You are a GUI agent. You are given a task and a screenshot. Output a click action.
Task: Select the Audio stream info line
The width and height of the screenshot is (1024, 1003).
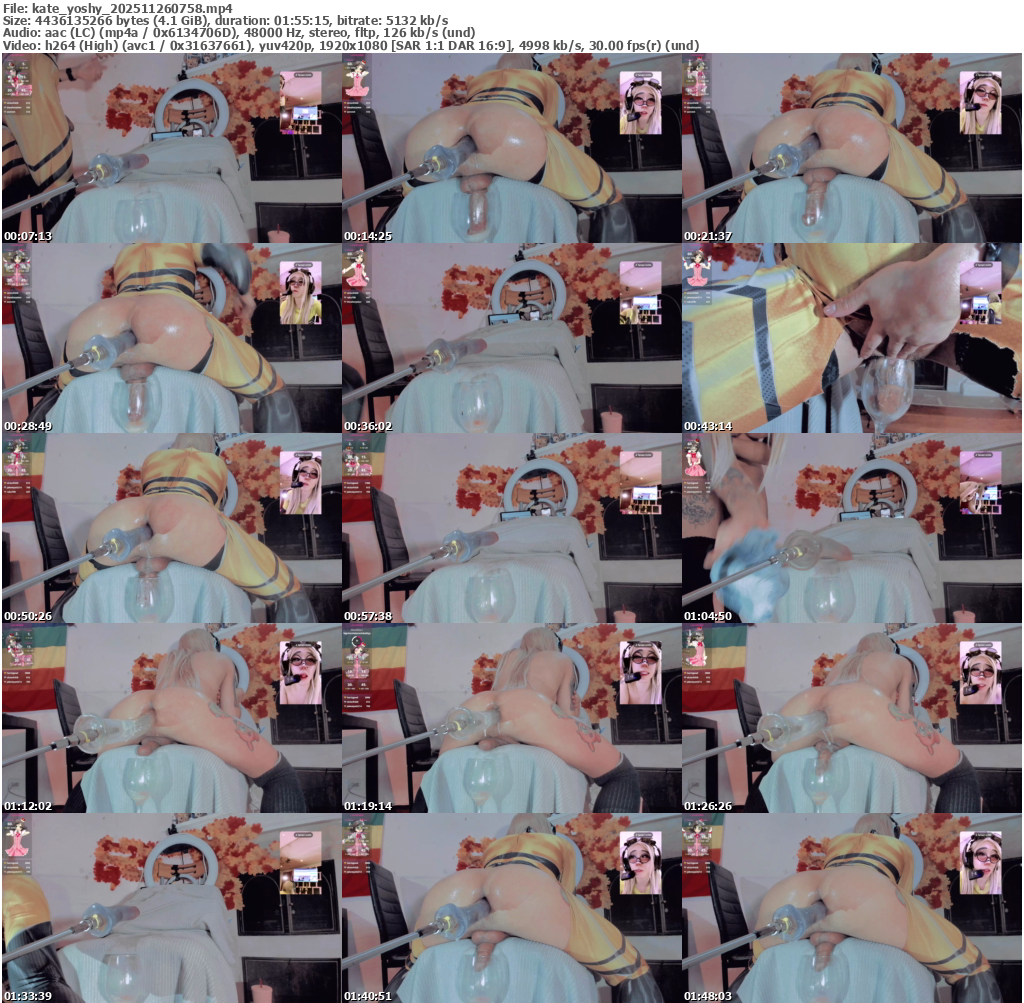click(238, 32)
